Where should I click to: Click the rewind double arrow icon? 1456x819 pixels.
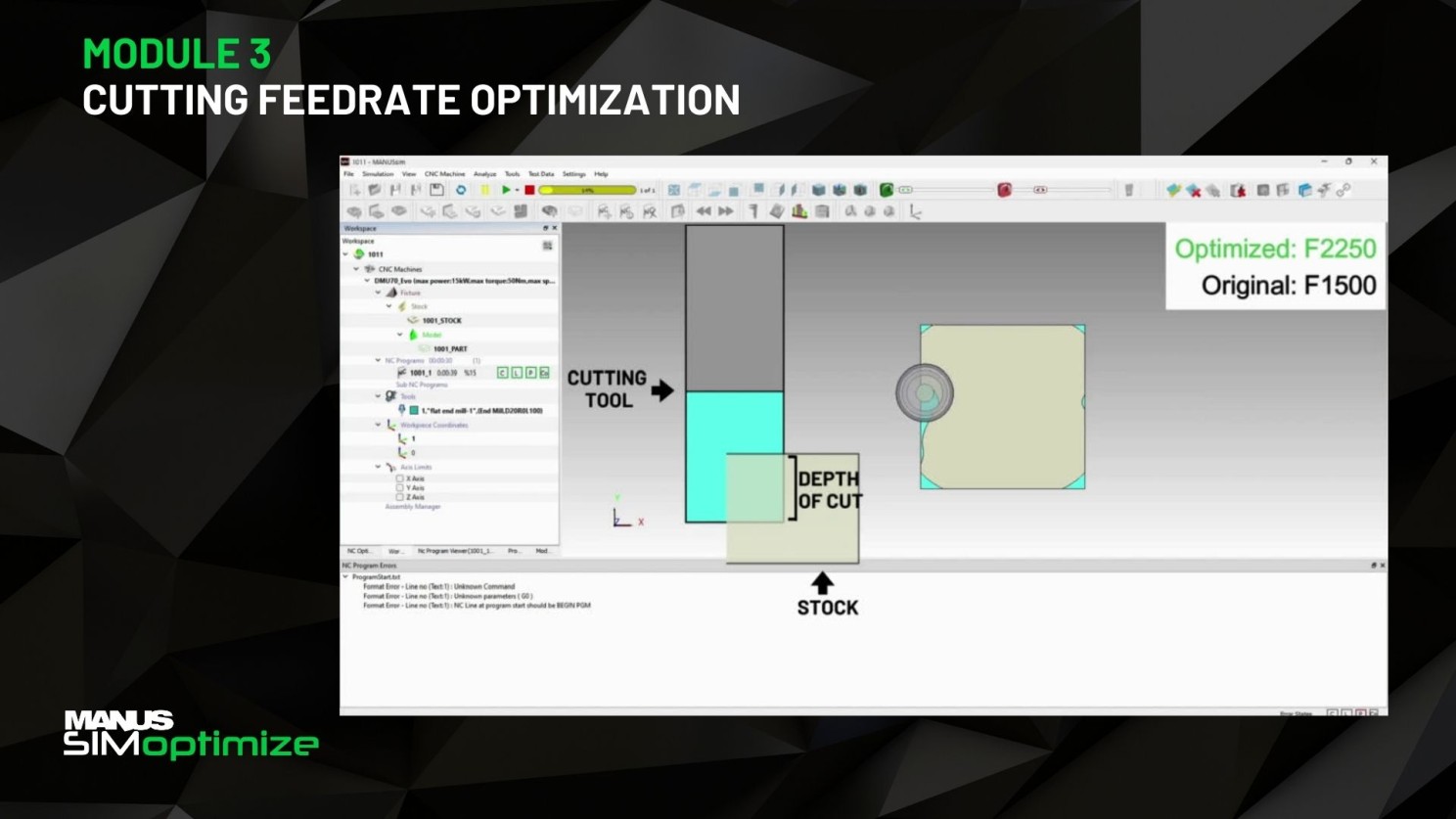click(703, 211)
